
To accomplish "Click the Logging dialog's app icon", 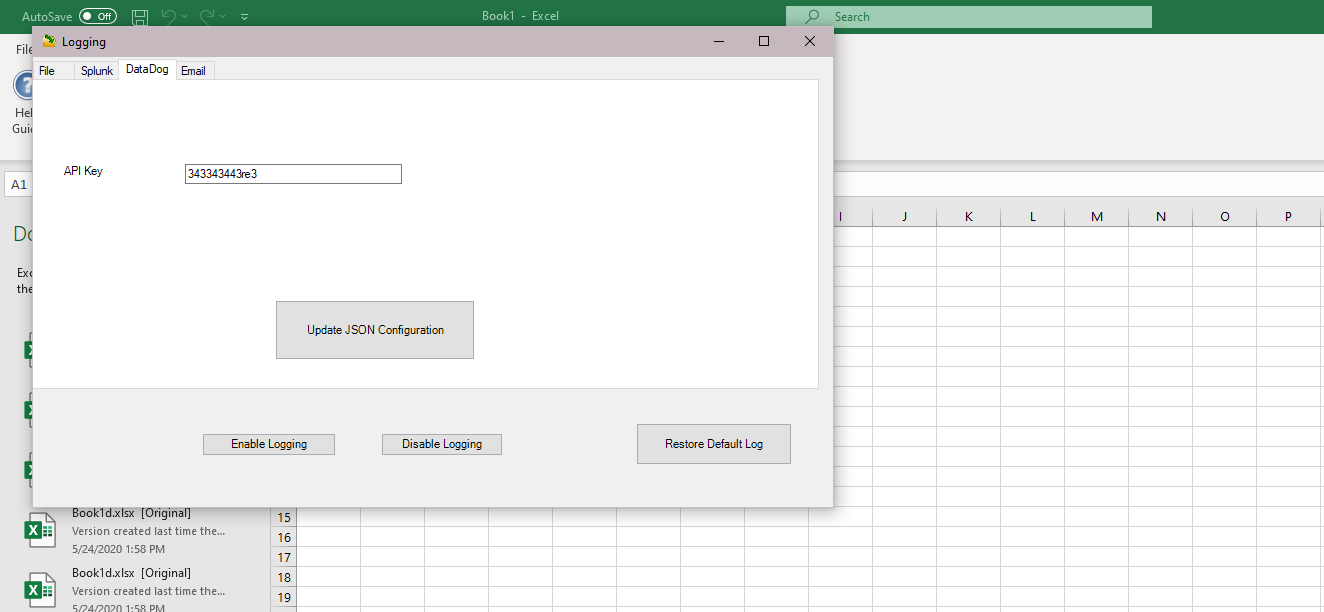I will click(x=49, y=41).
